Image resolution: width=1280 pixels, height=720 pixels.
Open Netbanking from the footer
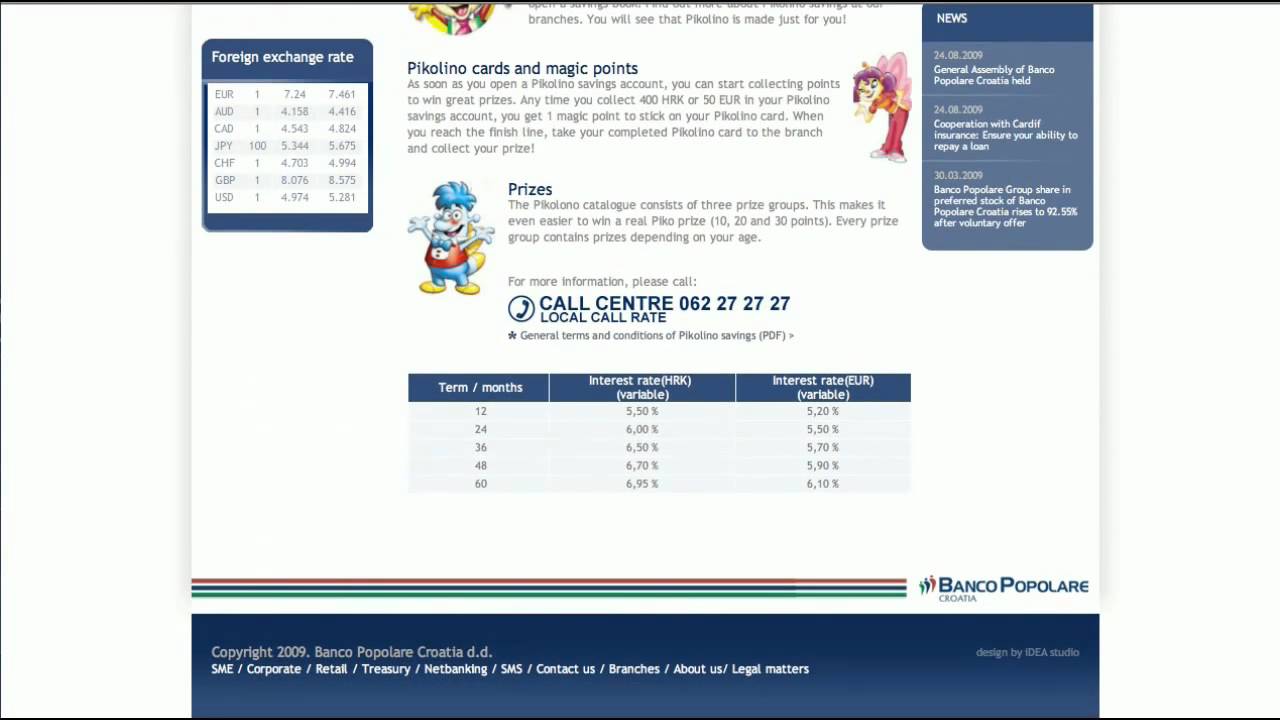click(455, 669)
